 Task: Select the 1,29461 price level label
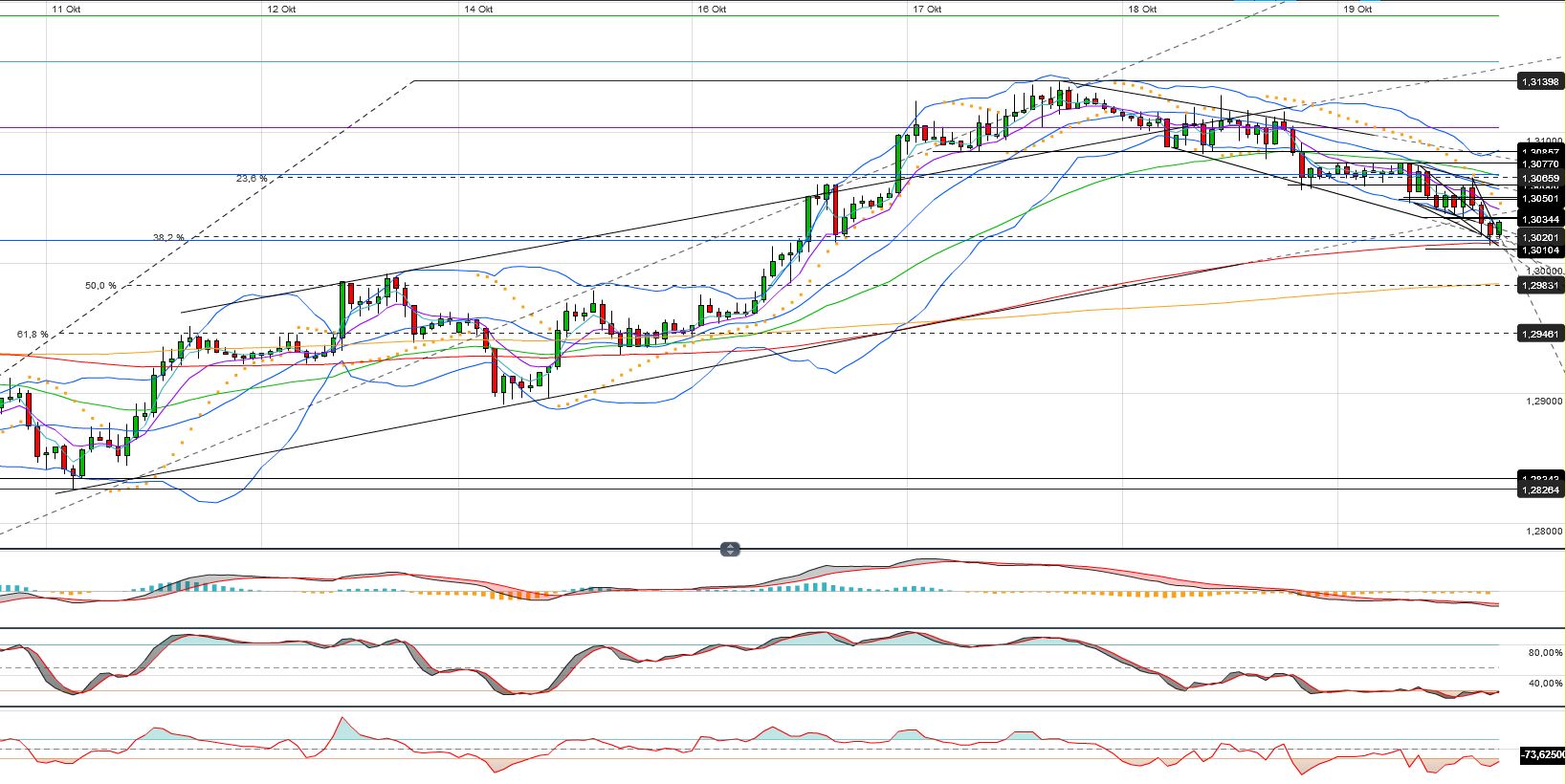pyautogui.click(x=1540, y=334)
